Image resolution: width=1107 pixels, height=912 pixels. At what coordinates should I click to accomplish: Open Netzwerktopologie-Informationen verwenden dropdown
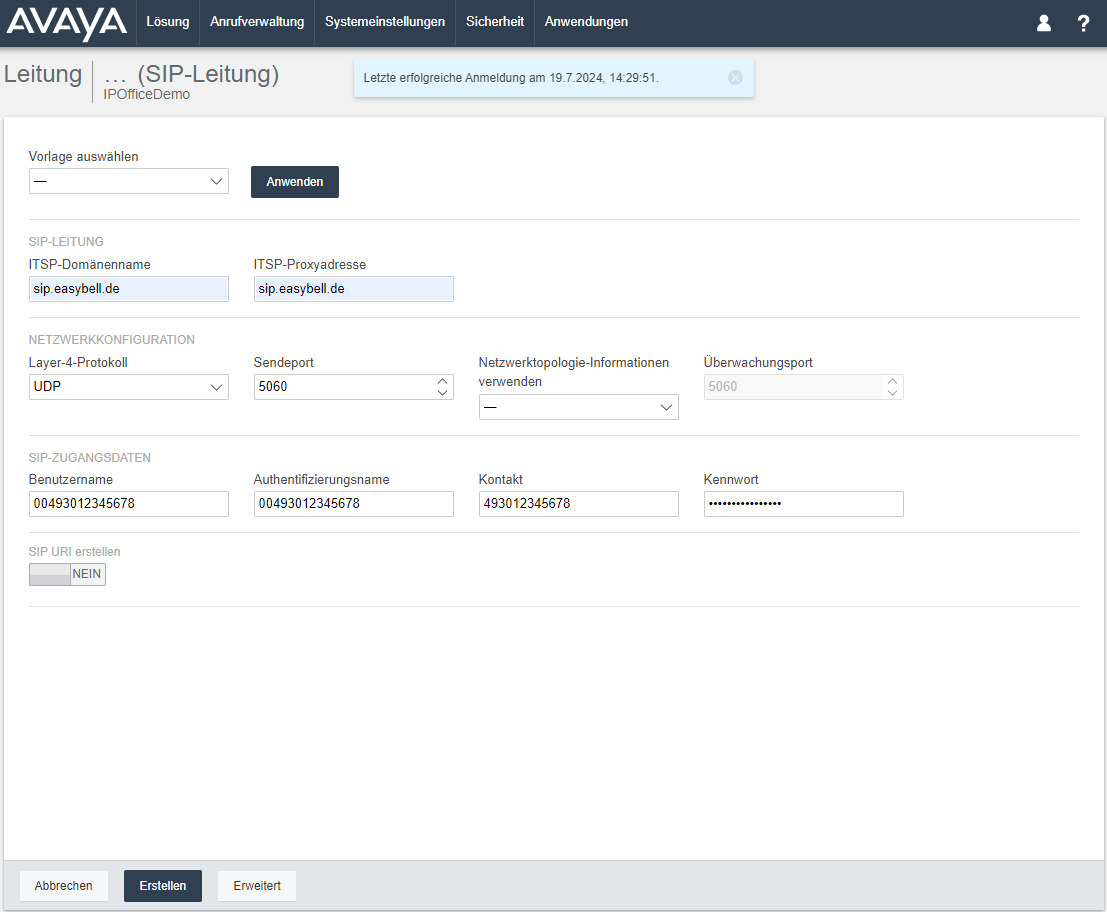[578, 407]
